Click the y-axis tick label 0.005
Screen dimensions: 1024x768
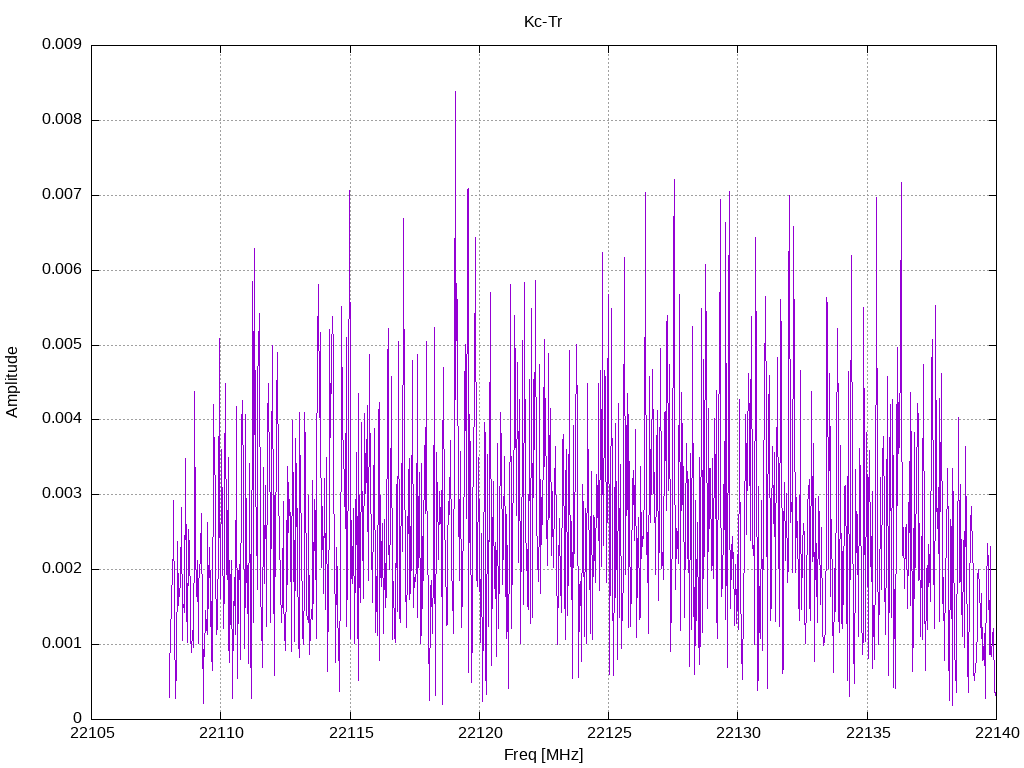[x=62, y=345]
